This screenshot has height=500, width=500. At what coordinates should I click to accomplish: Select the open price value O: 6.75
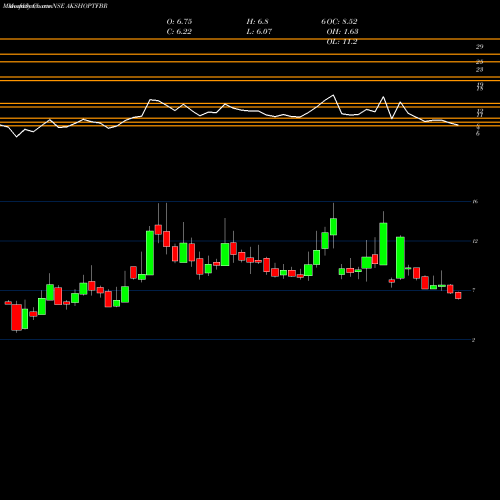click(179, 22)
